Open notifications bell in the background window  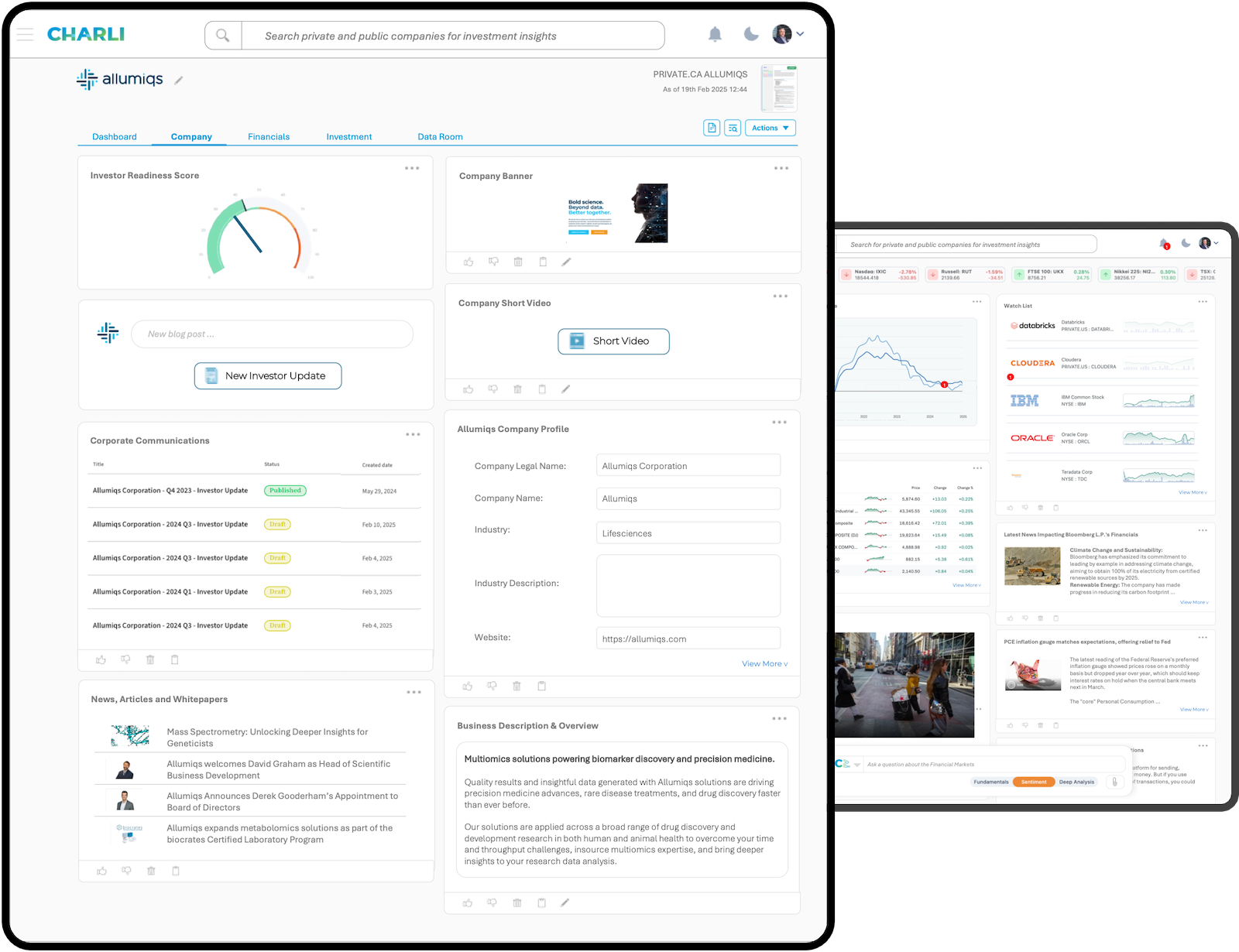[1164, 244]
